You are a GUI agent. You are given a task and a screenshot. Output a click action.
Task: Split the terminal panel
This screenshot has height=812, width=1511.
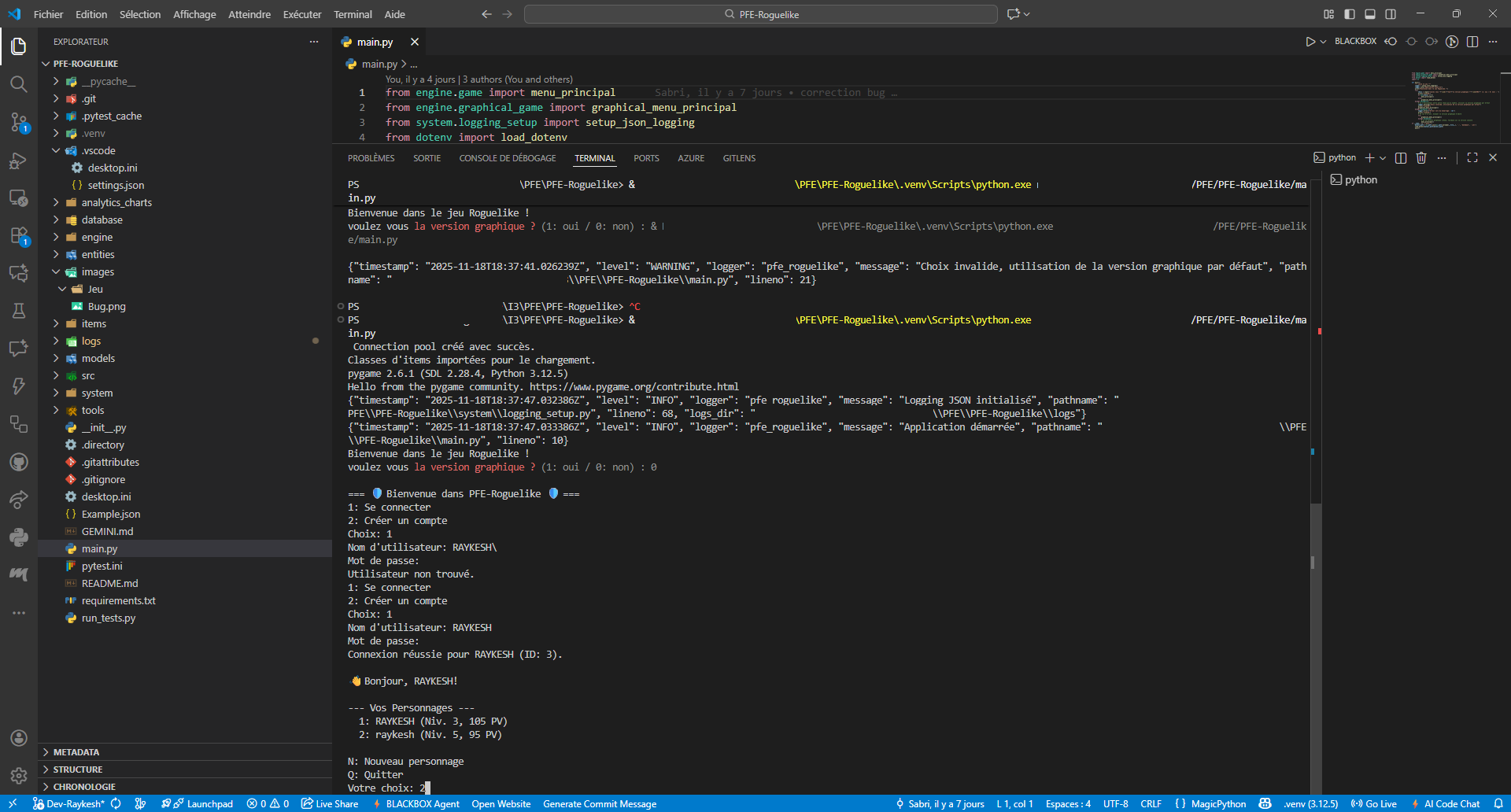tap(1401, 158)
